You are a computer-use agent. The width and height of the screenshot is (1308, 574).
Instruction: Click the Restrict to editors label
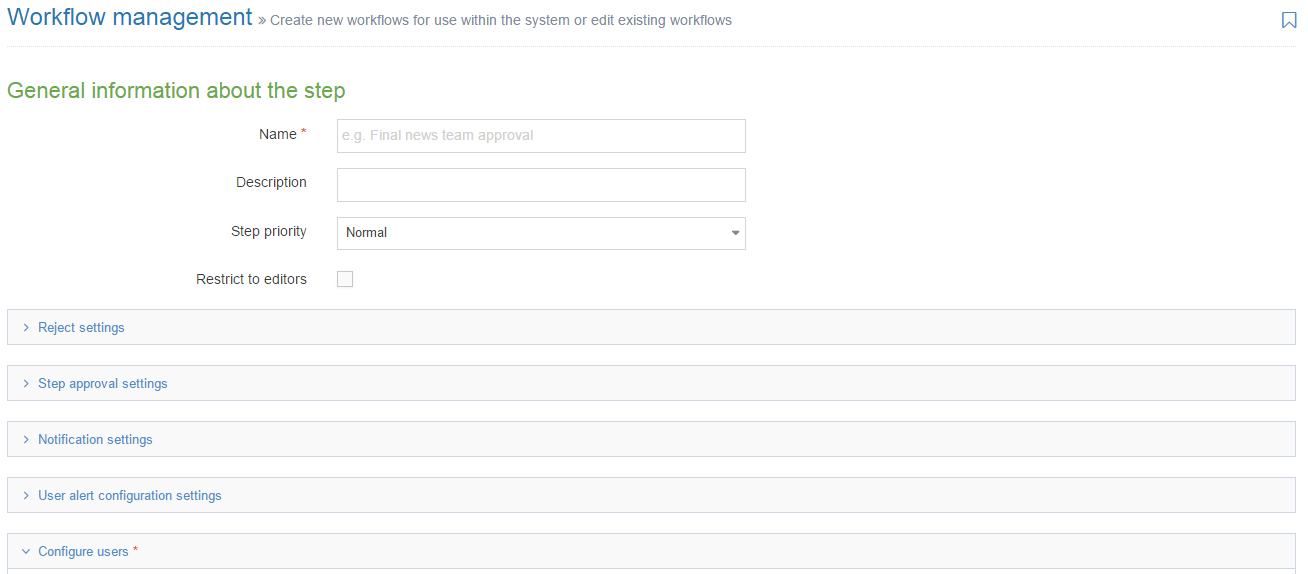click(x=251, y=279)
